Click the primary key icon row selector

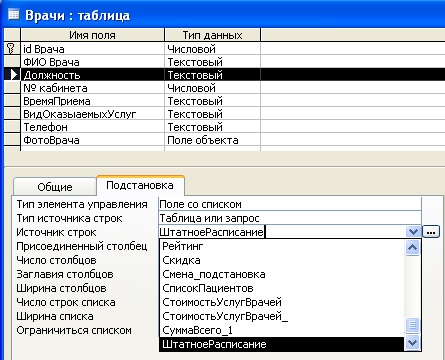12,49
